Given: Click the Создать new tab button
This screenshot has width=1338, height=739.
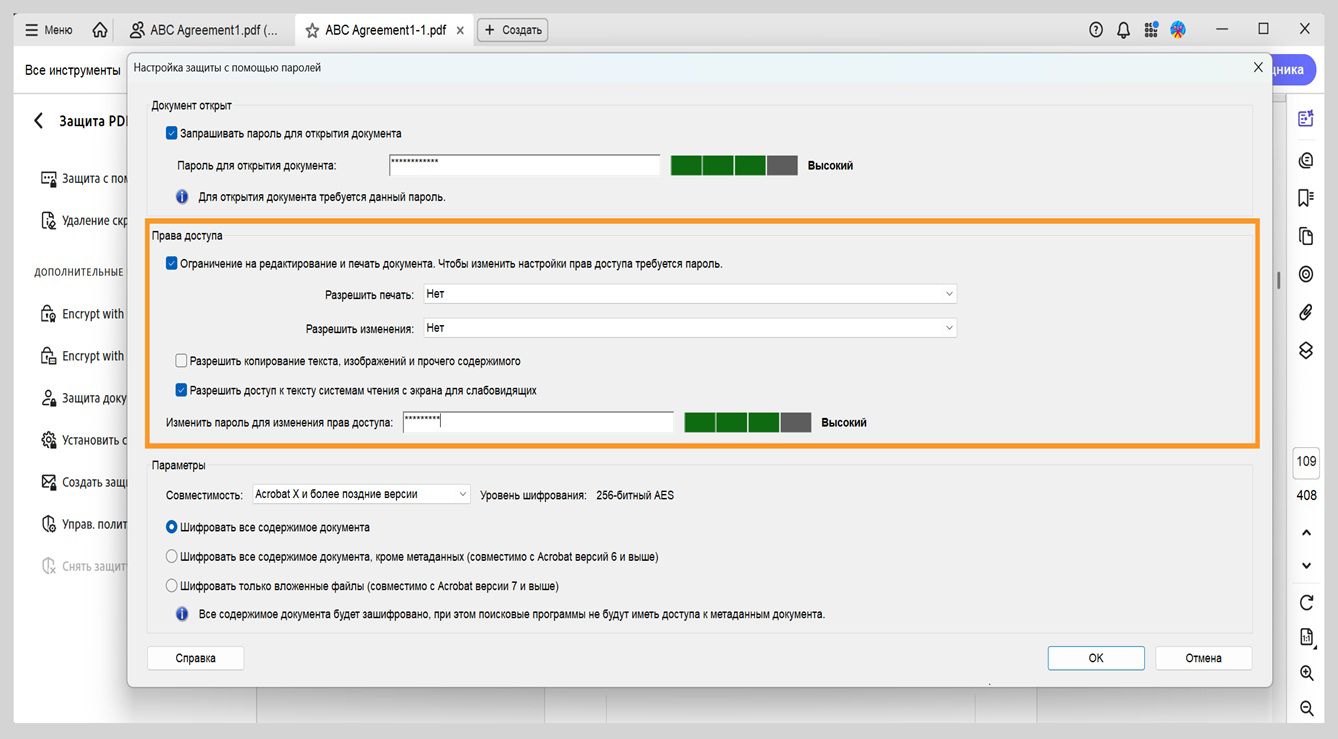Looking at the screenshot, I should [x=513, y=30].
